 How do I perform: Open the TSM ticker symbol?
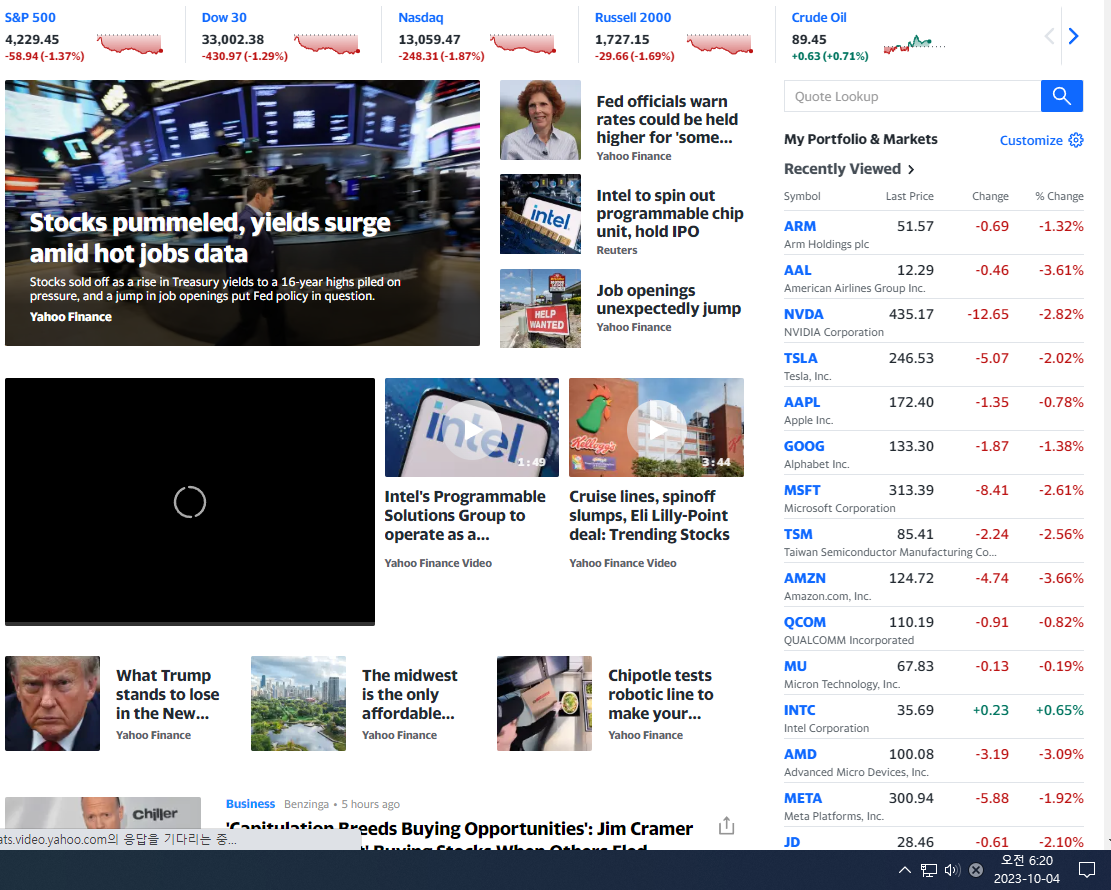798,534
